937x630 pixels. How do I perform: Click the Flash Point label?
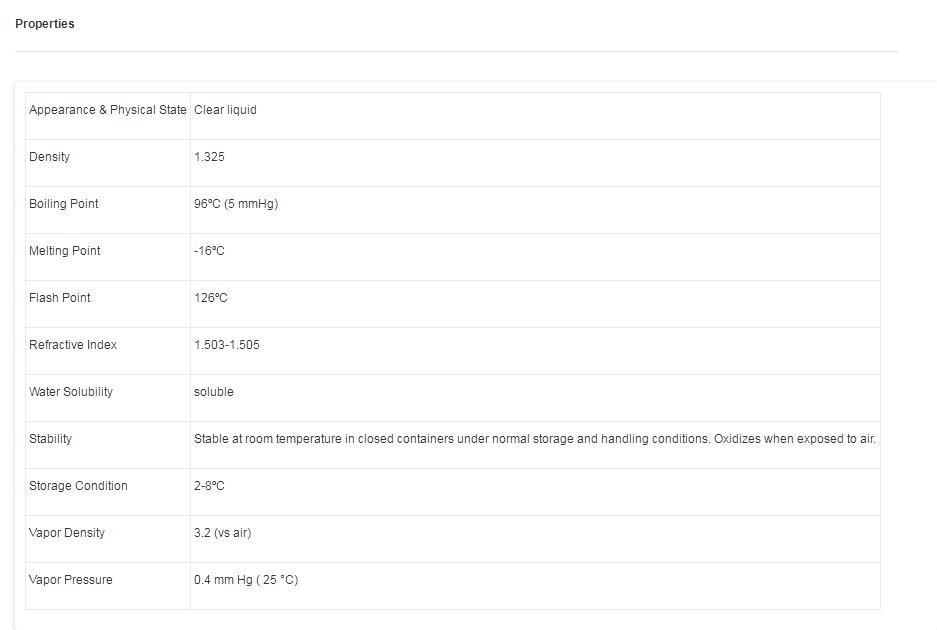[x=60, y=298]
